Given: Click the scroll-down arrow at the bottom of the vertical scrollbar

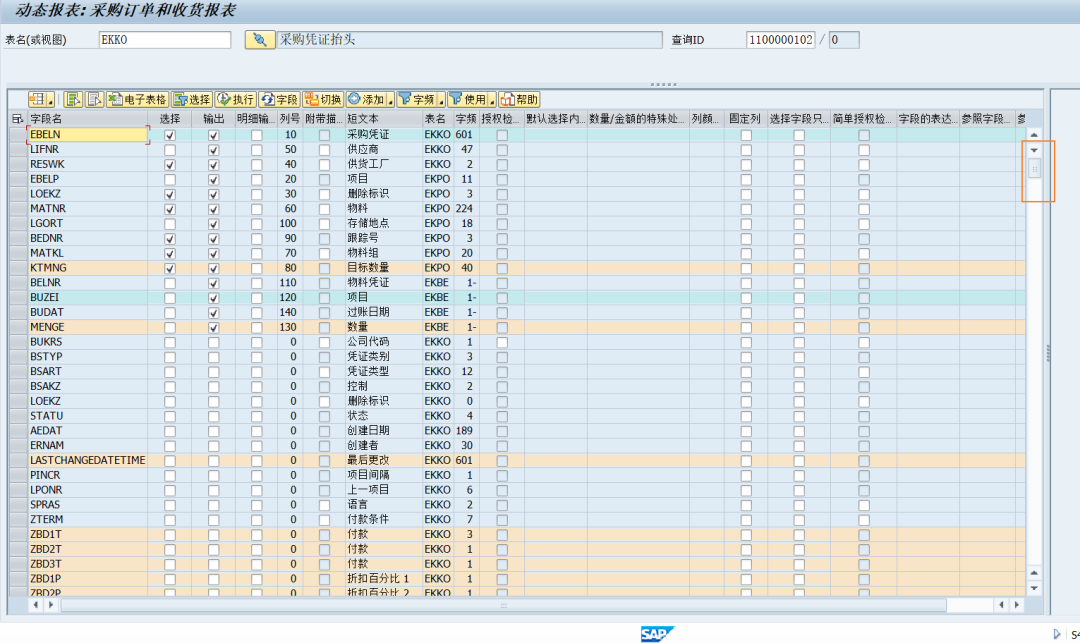Looking at the screenshot, I should tap(1034, 589).
